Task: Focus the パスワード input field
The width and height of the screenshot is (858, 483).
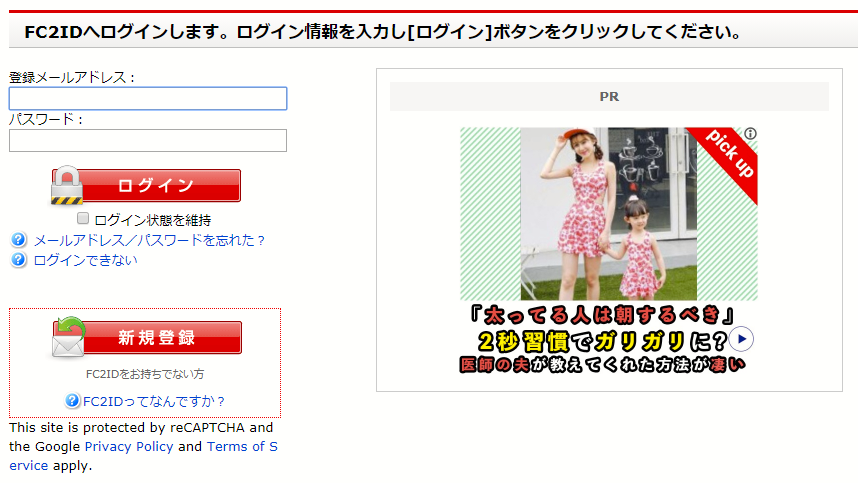Action: point(148,141)
